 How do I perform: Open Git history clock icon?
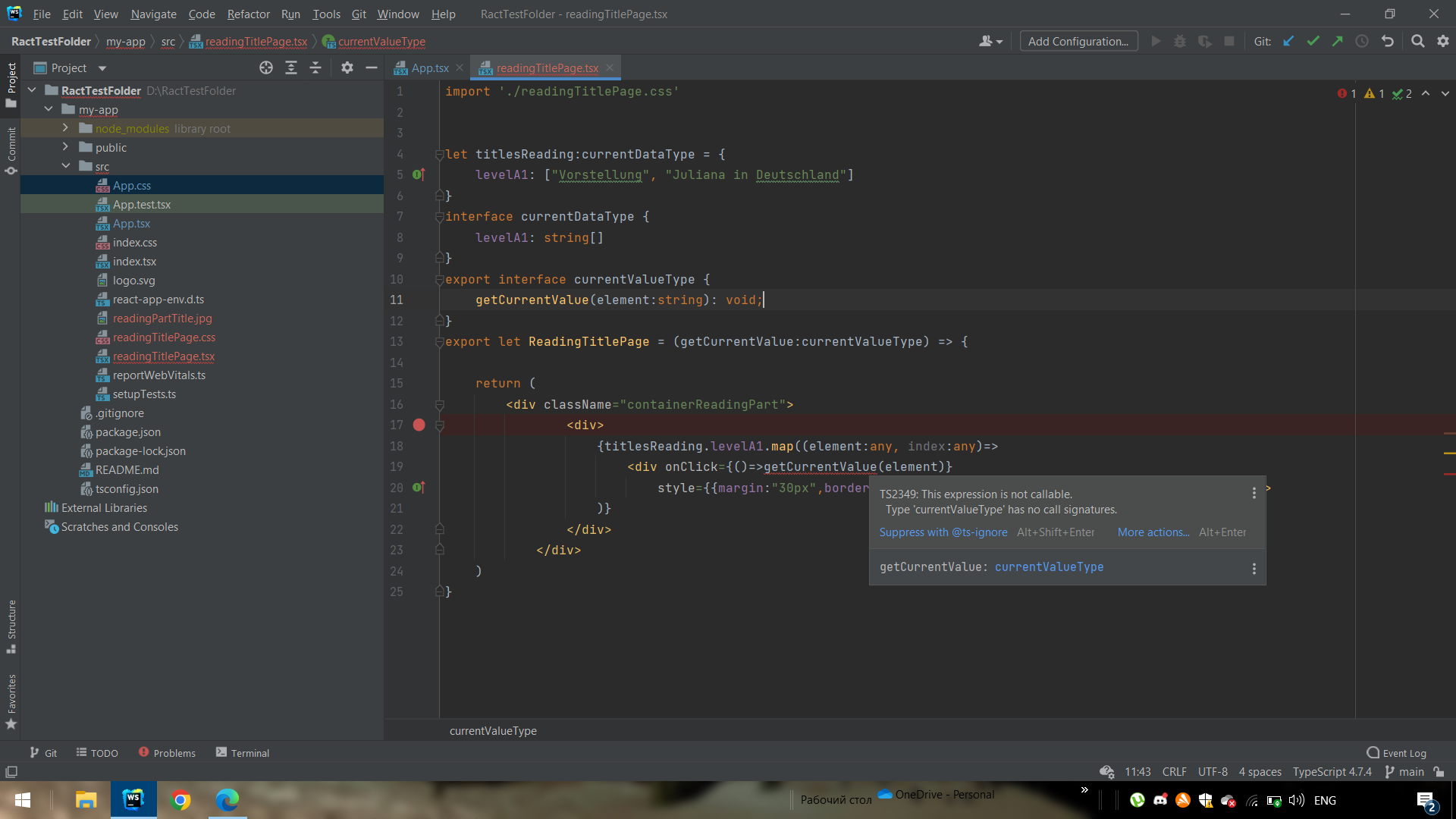point(1362,41)
